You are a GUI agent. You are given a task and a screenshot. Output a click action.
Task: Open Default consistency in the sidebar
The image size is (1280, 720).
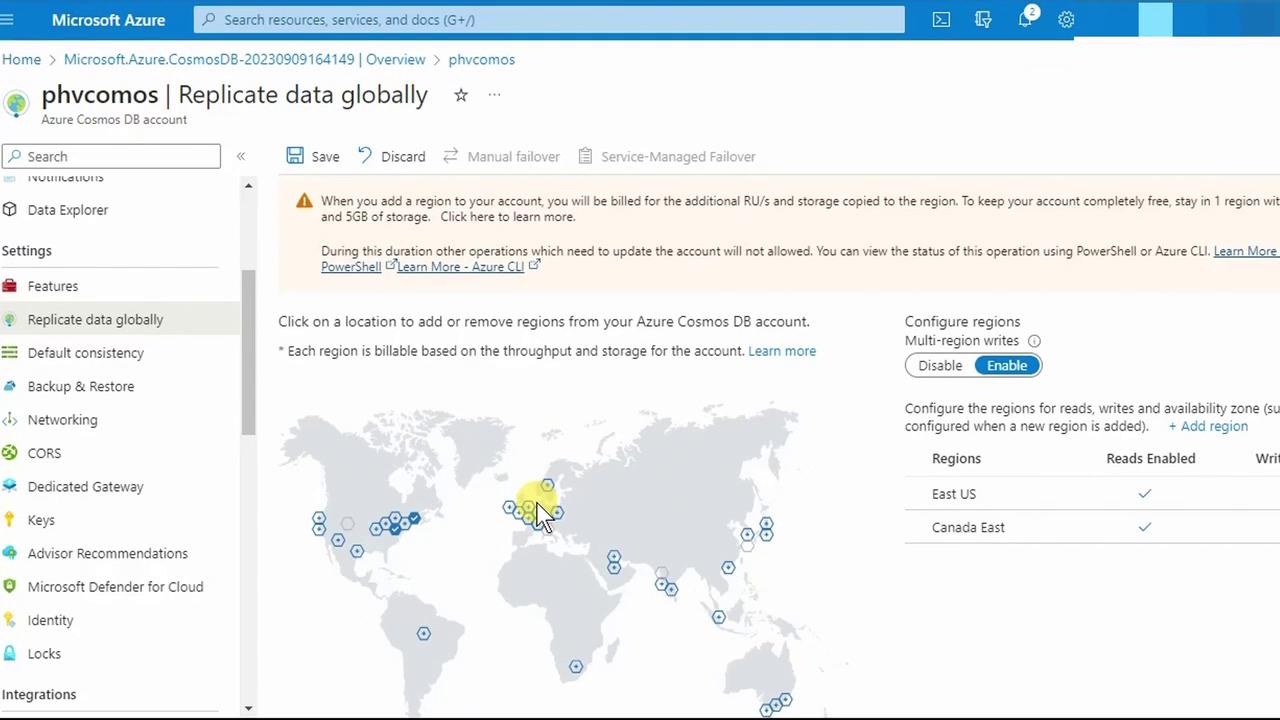[x=86, y=353]
